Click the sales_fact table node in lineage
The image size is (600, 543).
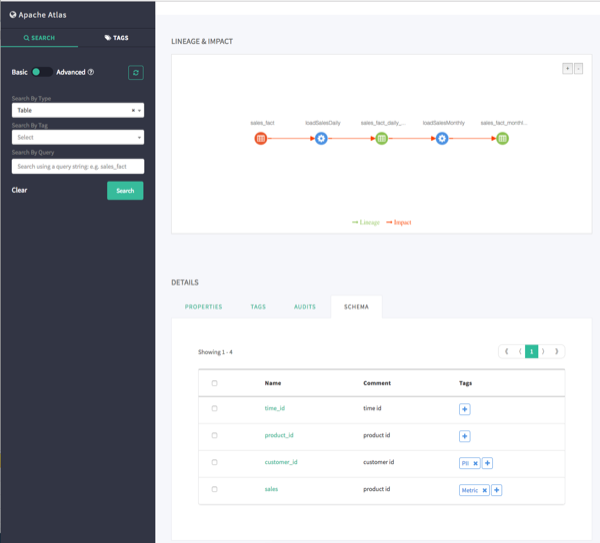pos(260,138)
